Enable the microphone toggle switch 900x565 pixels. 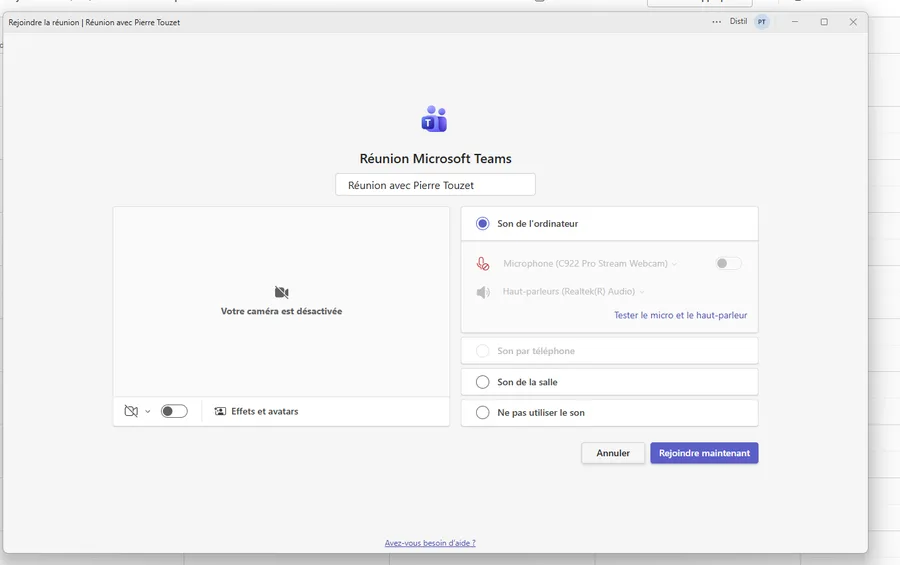(x=728, y=263)
